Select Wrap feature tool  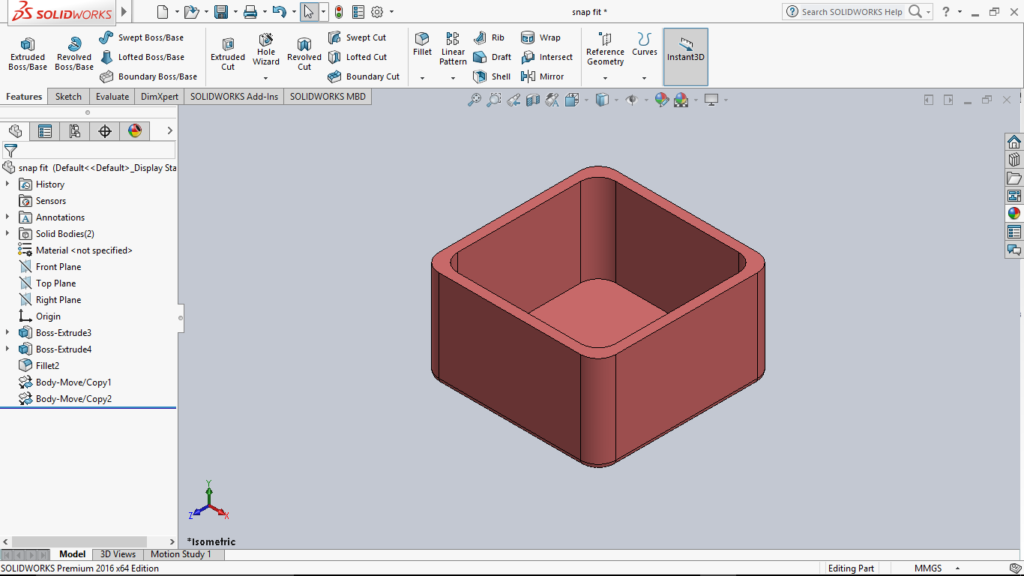tap(541, 37)
